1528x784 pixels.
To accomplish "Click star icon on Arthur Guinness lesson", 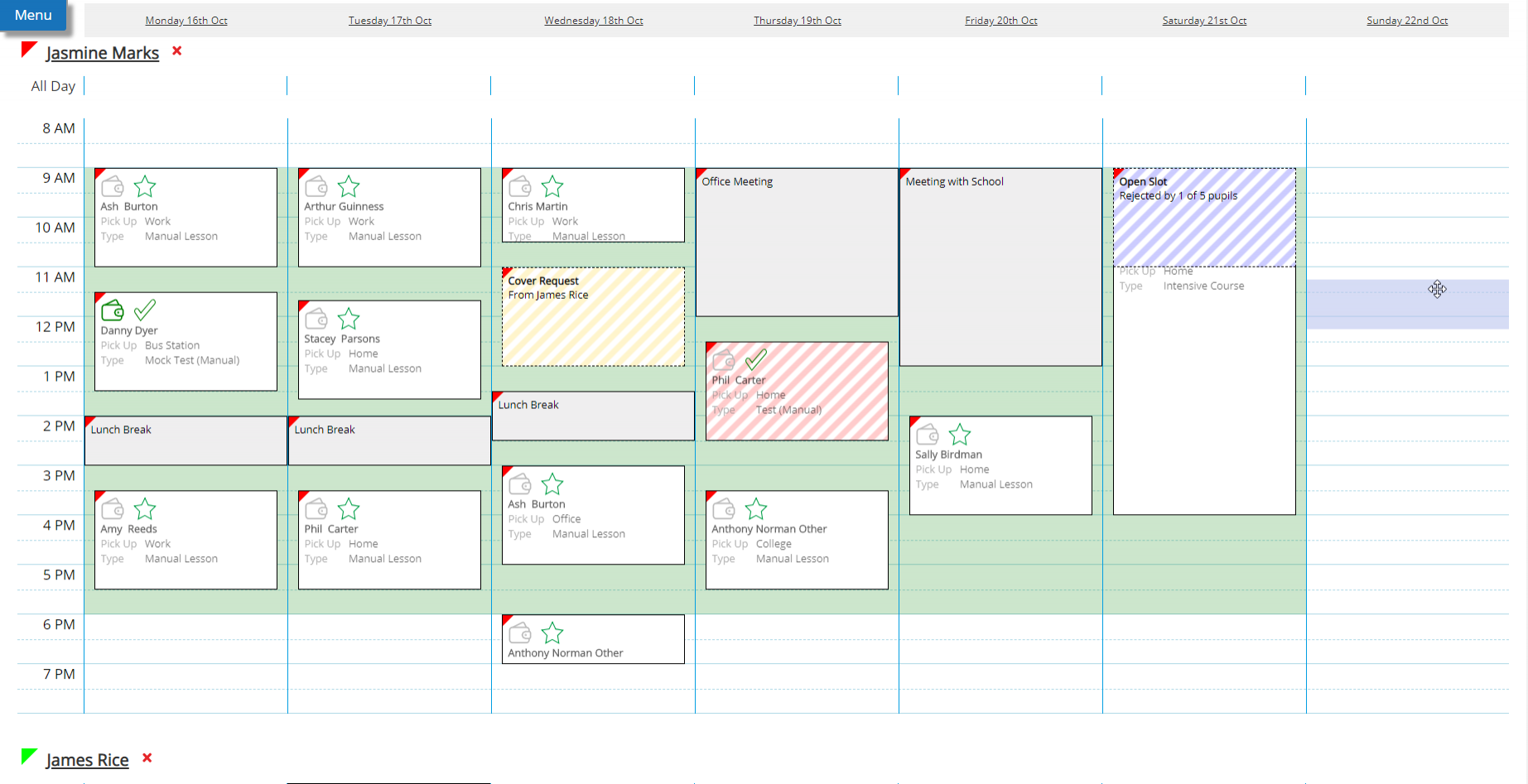I will point(349,186).
